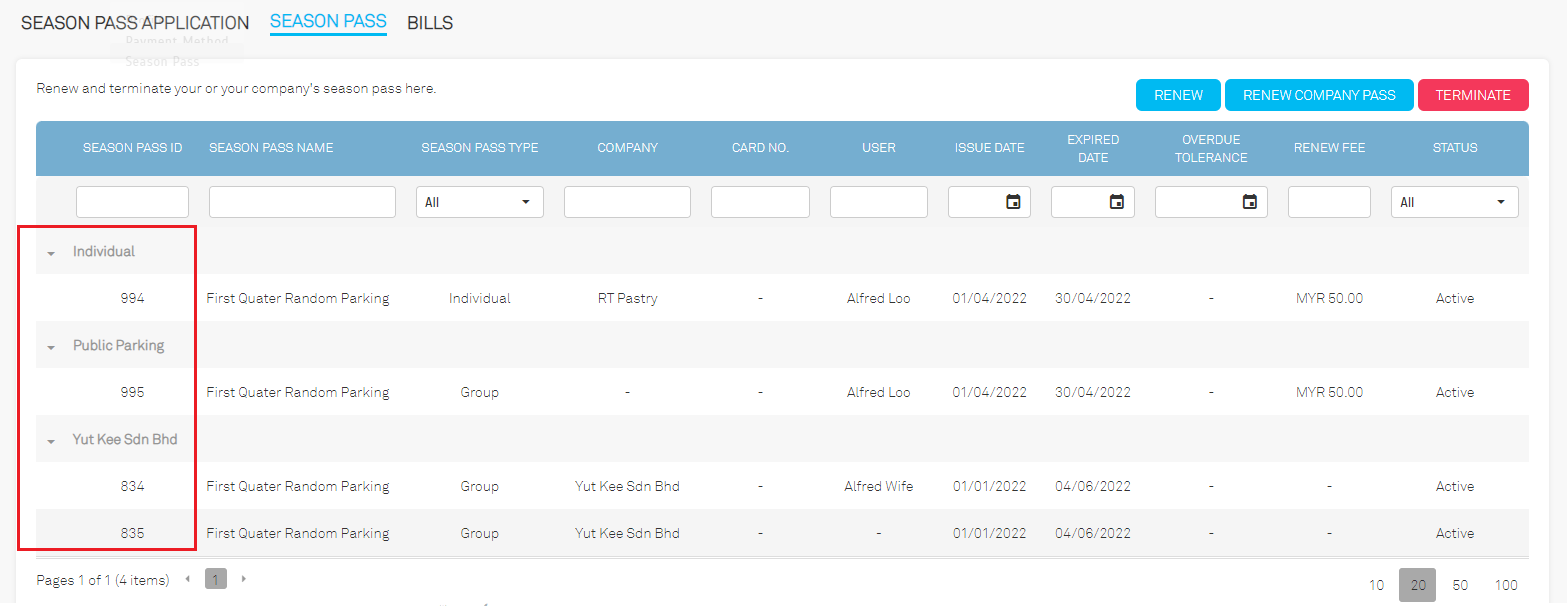Switch to the Season Pass Application tab

tap(135, 23)
